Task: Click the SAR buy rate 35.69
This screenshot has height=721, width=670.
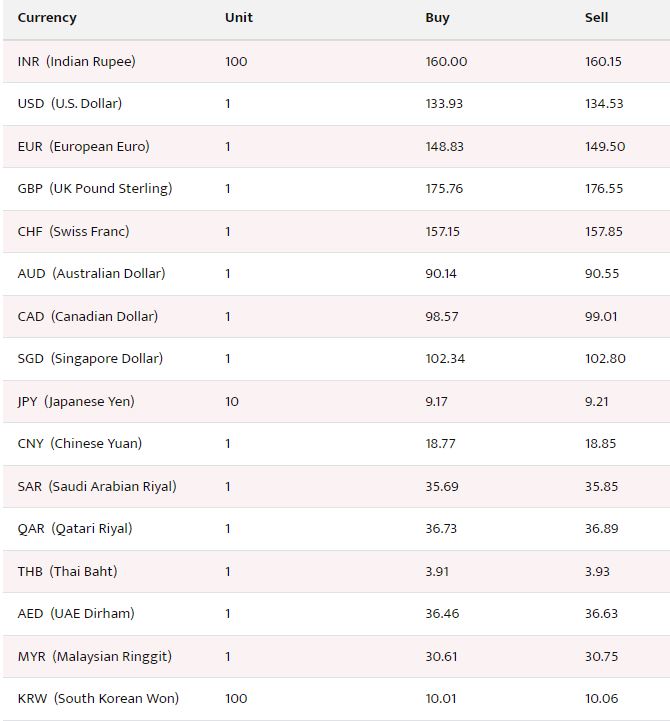Action: click(x=441, y=486)
